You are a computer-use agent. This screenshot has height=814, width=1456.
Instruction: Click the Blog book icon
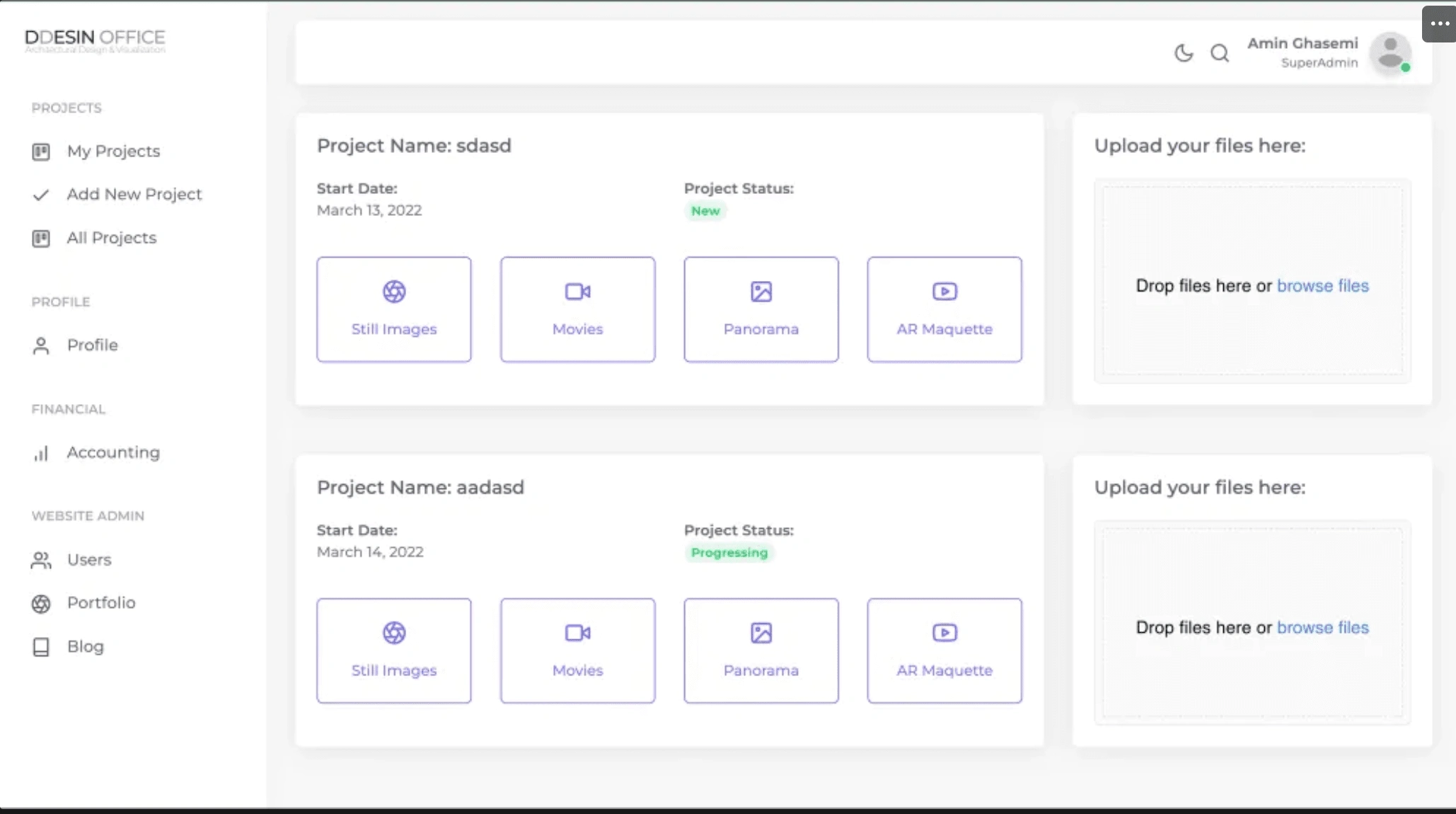pos(41,648)
